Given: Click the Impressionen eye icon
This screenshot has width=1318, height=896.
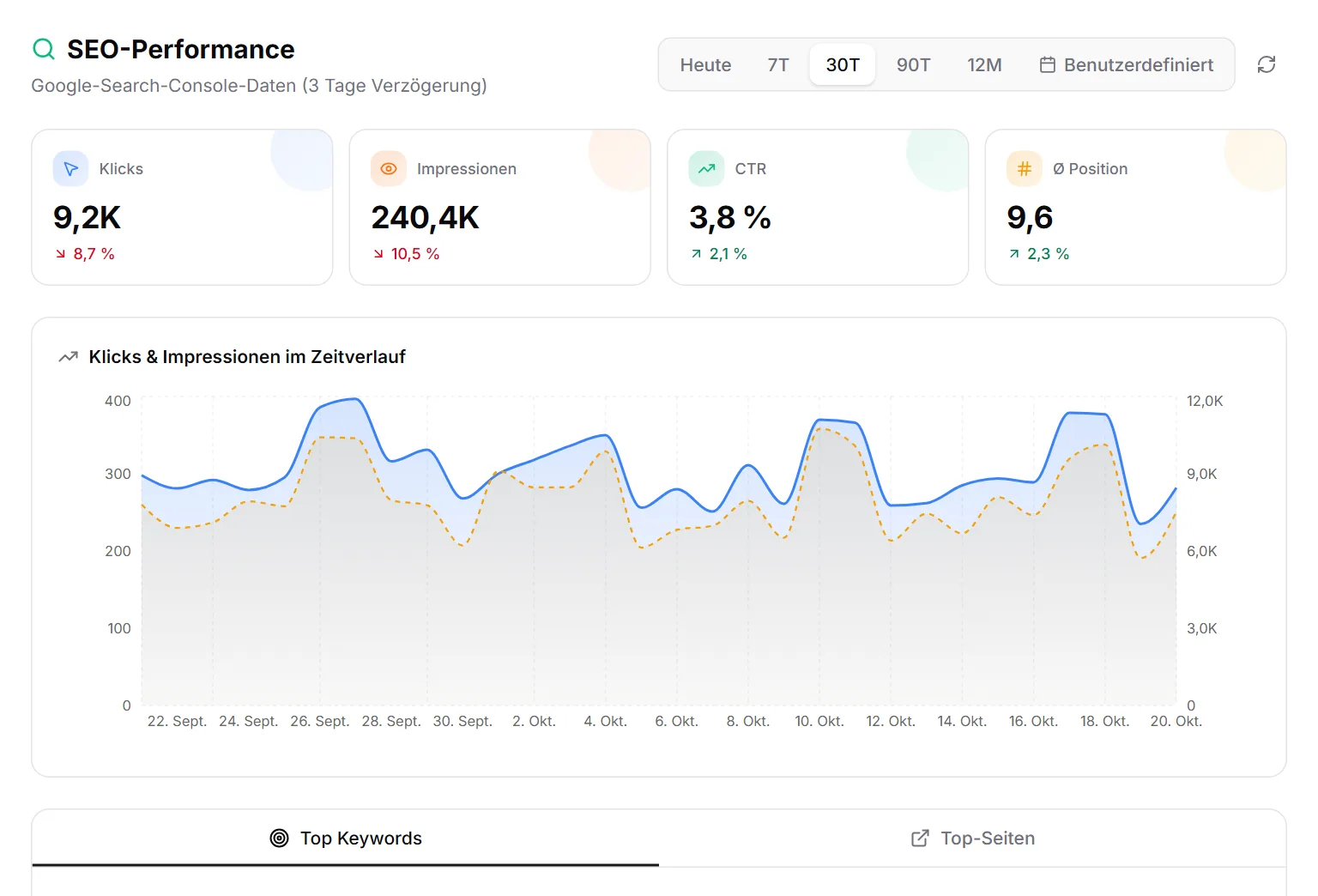Looking at the screenshot, I should (389, 169).
